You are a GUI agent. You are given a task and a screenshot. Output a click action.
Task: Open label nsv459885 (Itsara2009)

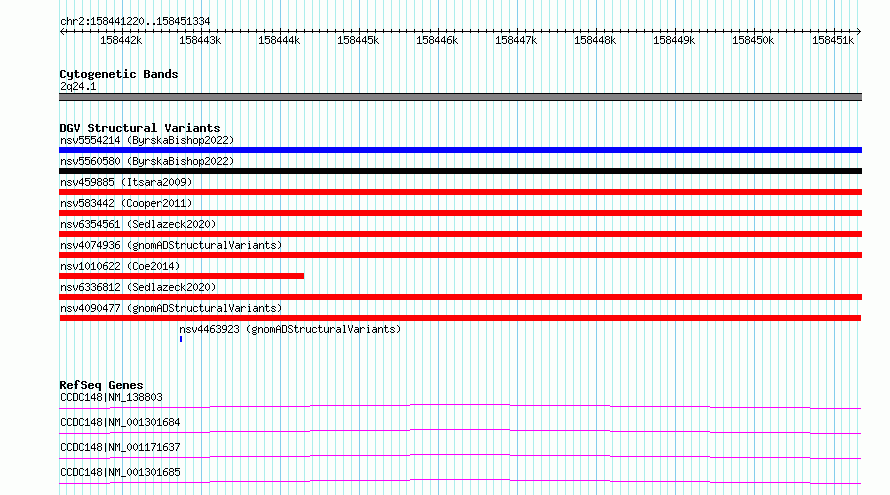click(x=126, y=182)
